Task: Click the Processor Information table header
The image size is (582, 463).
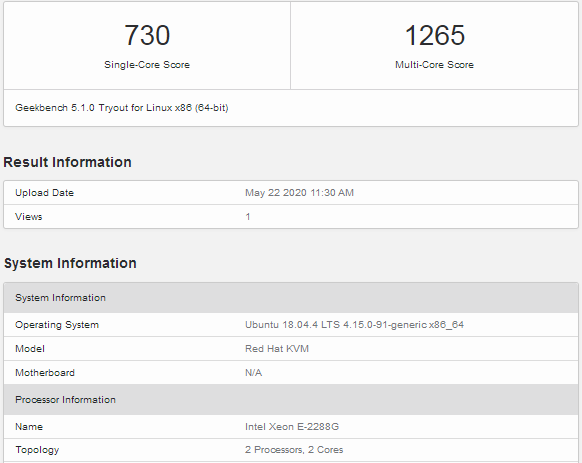Action: [x=291, y=400]
